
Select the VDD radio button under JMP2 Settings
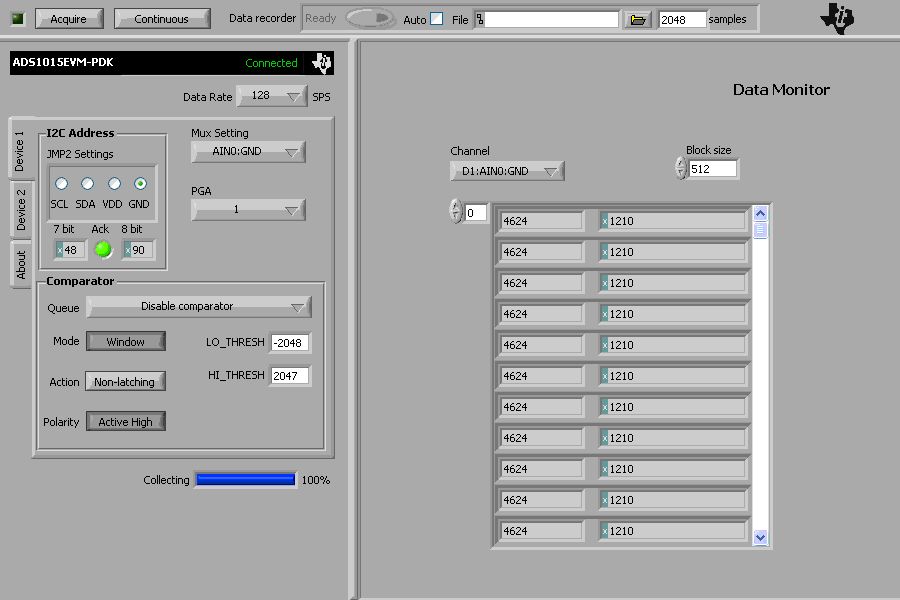113,183
